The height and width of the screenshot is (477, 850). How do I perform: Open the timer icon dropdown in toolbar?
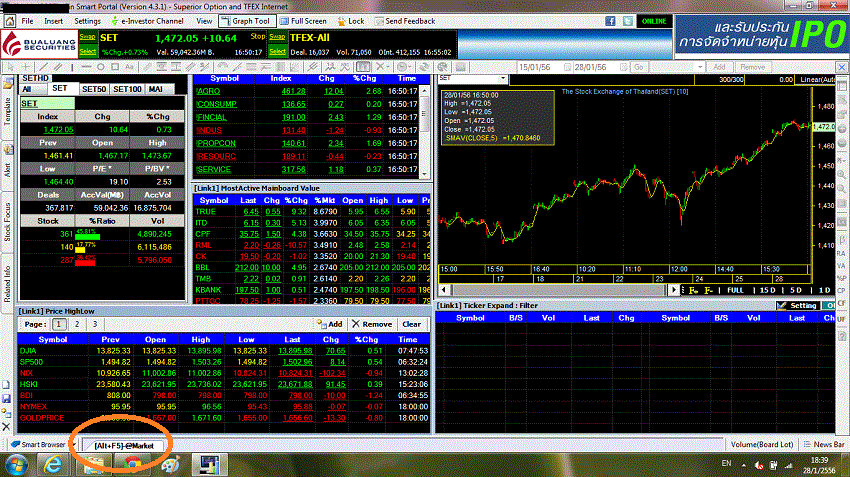click(x=411, y=67)
